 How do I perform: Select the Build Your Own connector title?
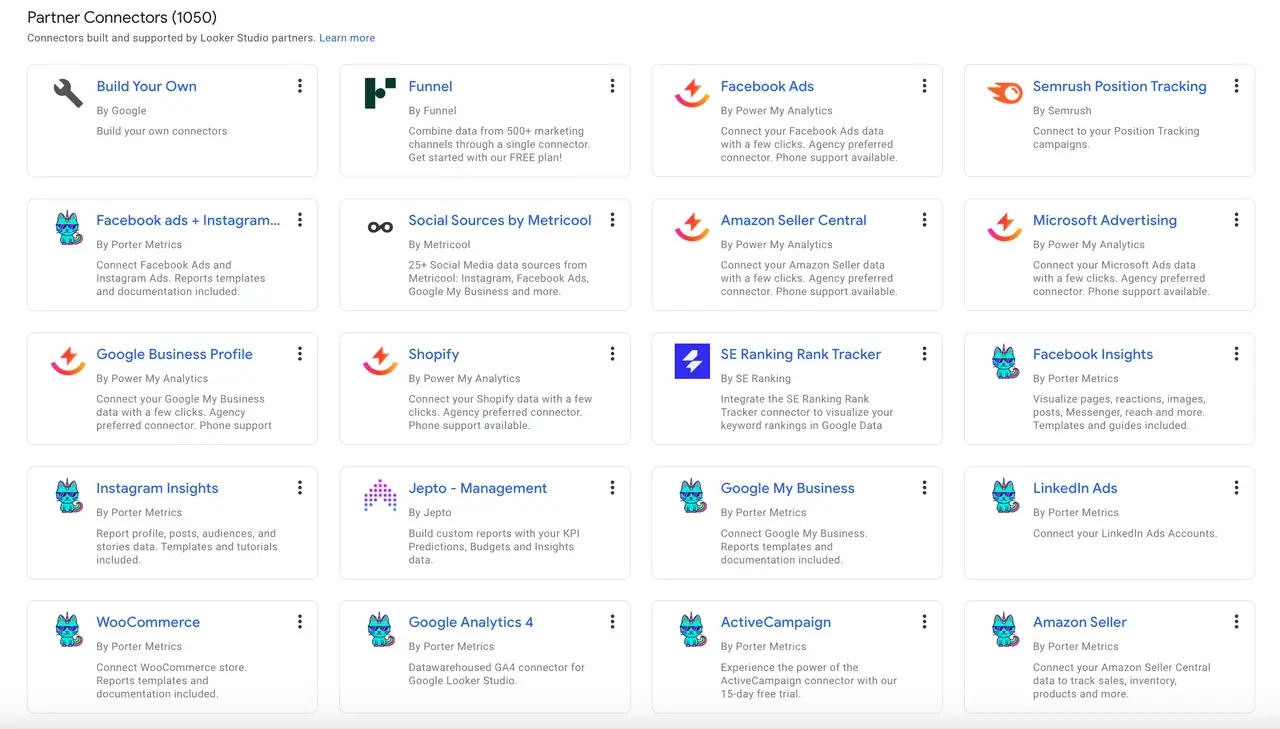point(146,86)
